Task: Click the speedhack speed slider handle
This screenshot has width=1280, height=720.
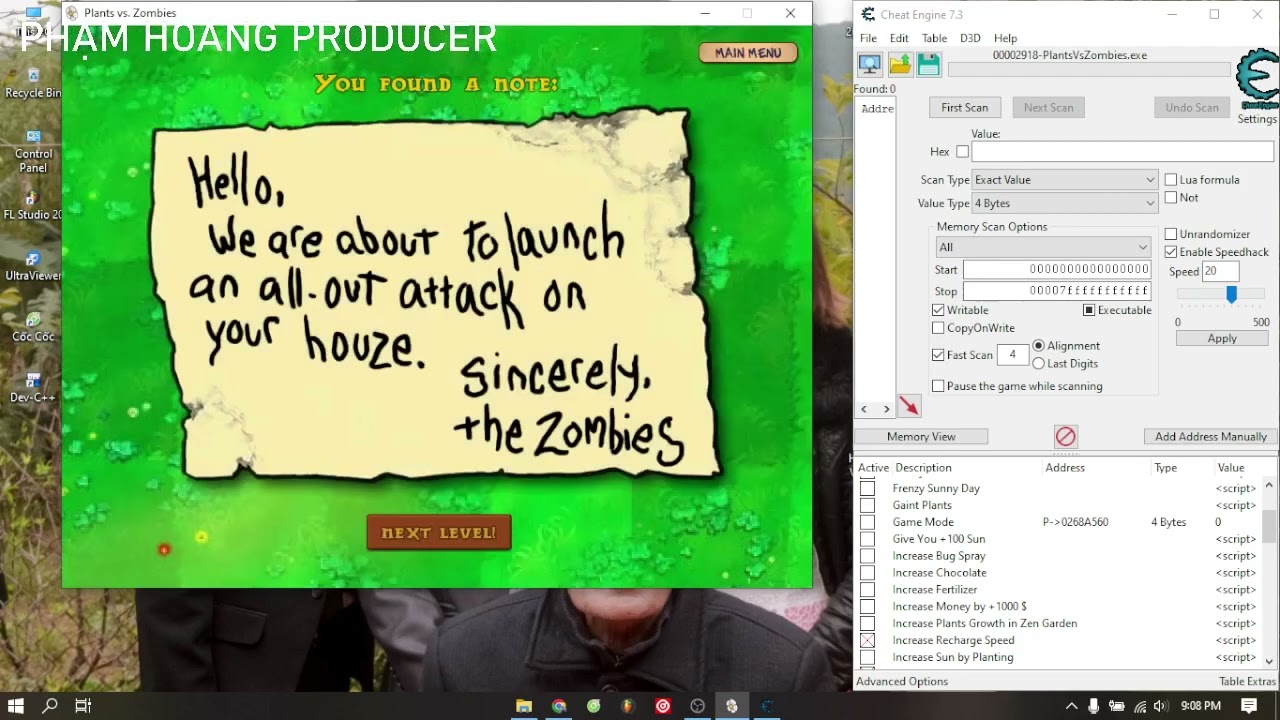Action: (x=1231, y=294)
